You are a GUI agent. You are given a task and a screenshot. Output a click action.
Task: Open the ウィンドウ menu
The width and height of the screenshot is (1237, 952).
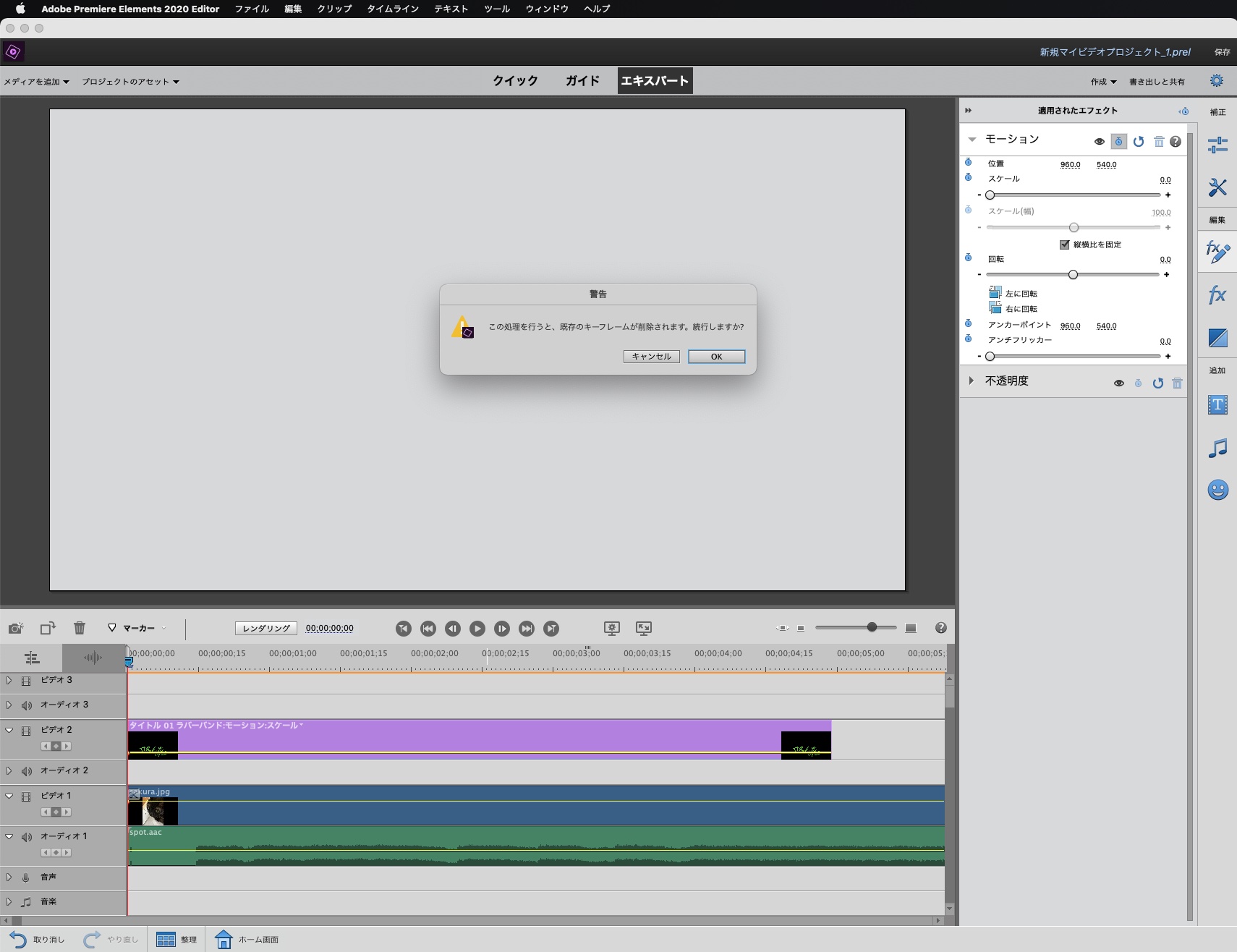[547, 9]
